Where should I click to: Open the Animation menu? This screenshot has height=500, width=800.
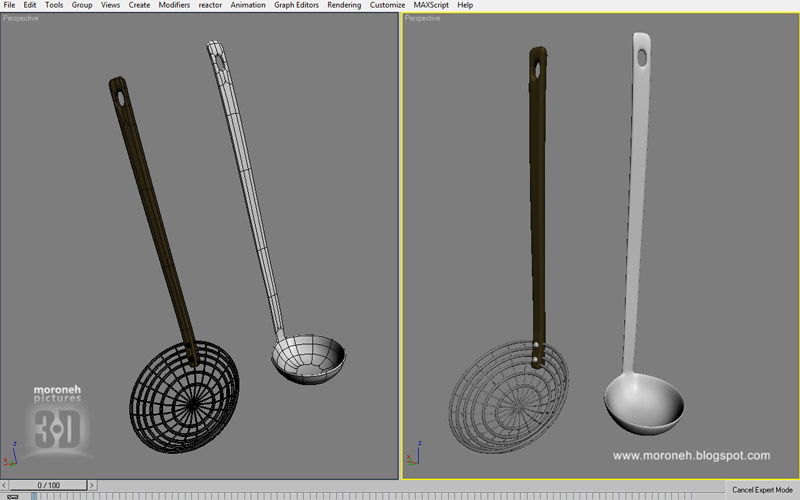[x=248, y=5]
